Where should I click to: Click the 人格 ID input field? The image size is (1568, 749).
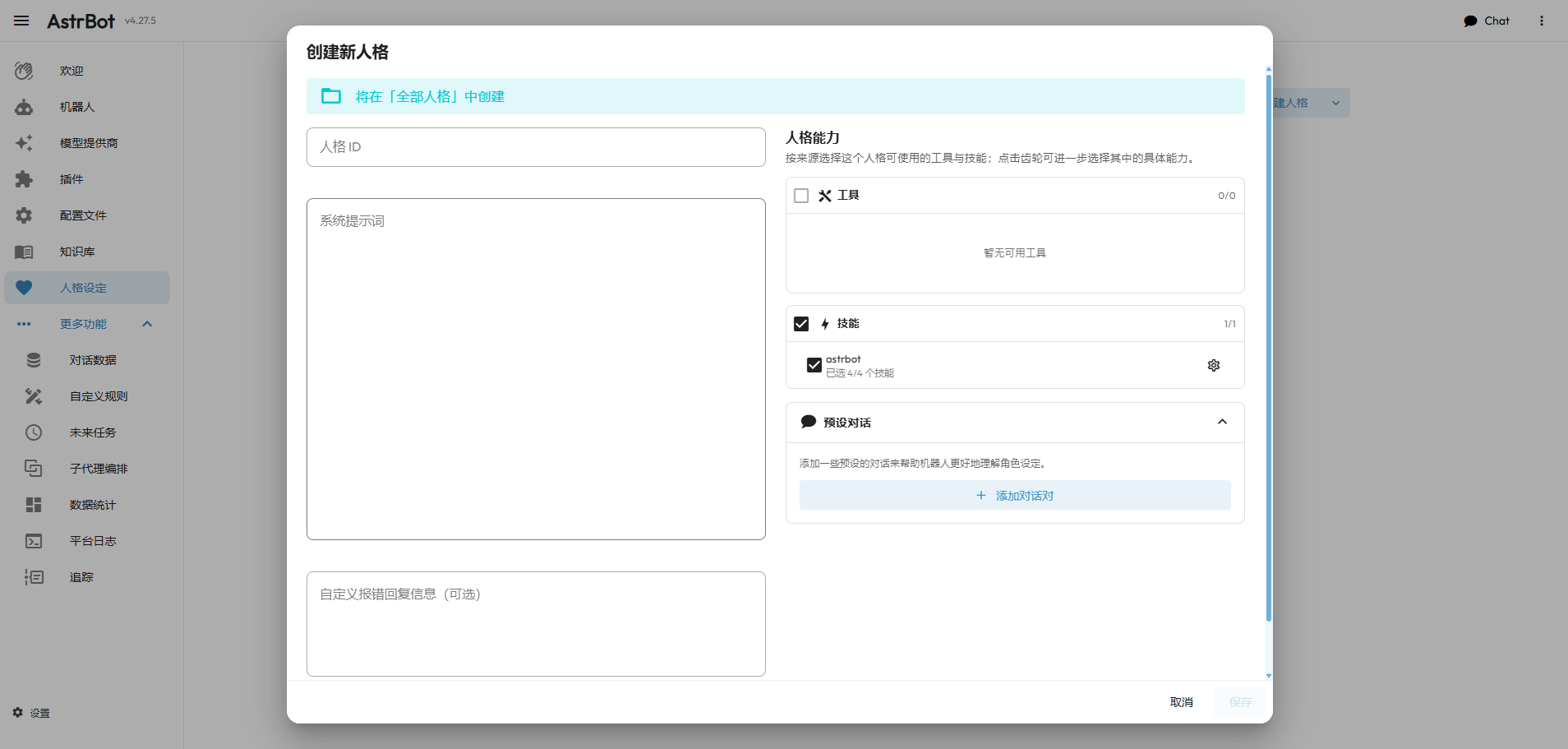pyautogui.click(x=536, y=147)
